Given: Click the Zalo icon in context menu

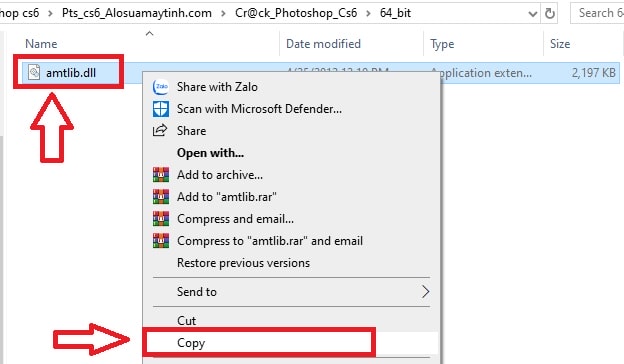Looking at the screenshot, I should (161, 87).
